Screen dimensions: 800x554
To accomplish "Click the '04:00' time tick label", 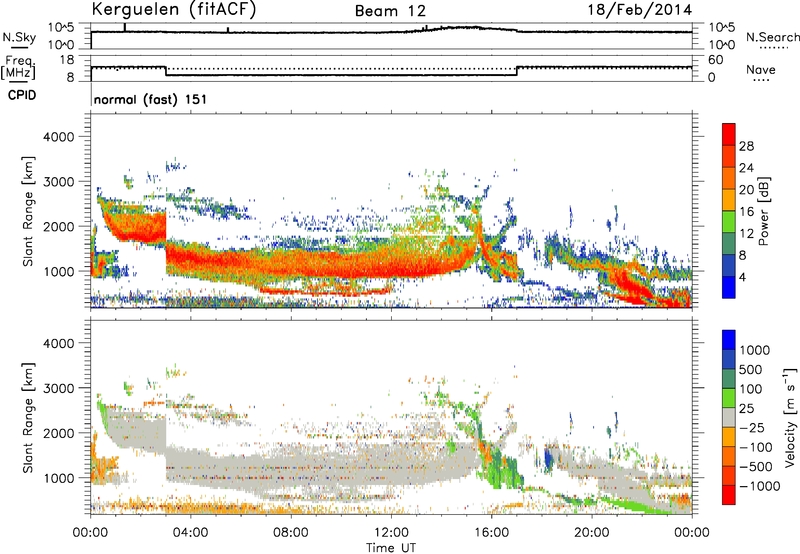I will [x=191, y=533].
